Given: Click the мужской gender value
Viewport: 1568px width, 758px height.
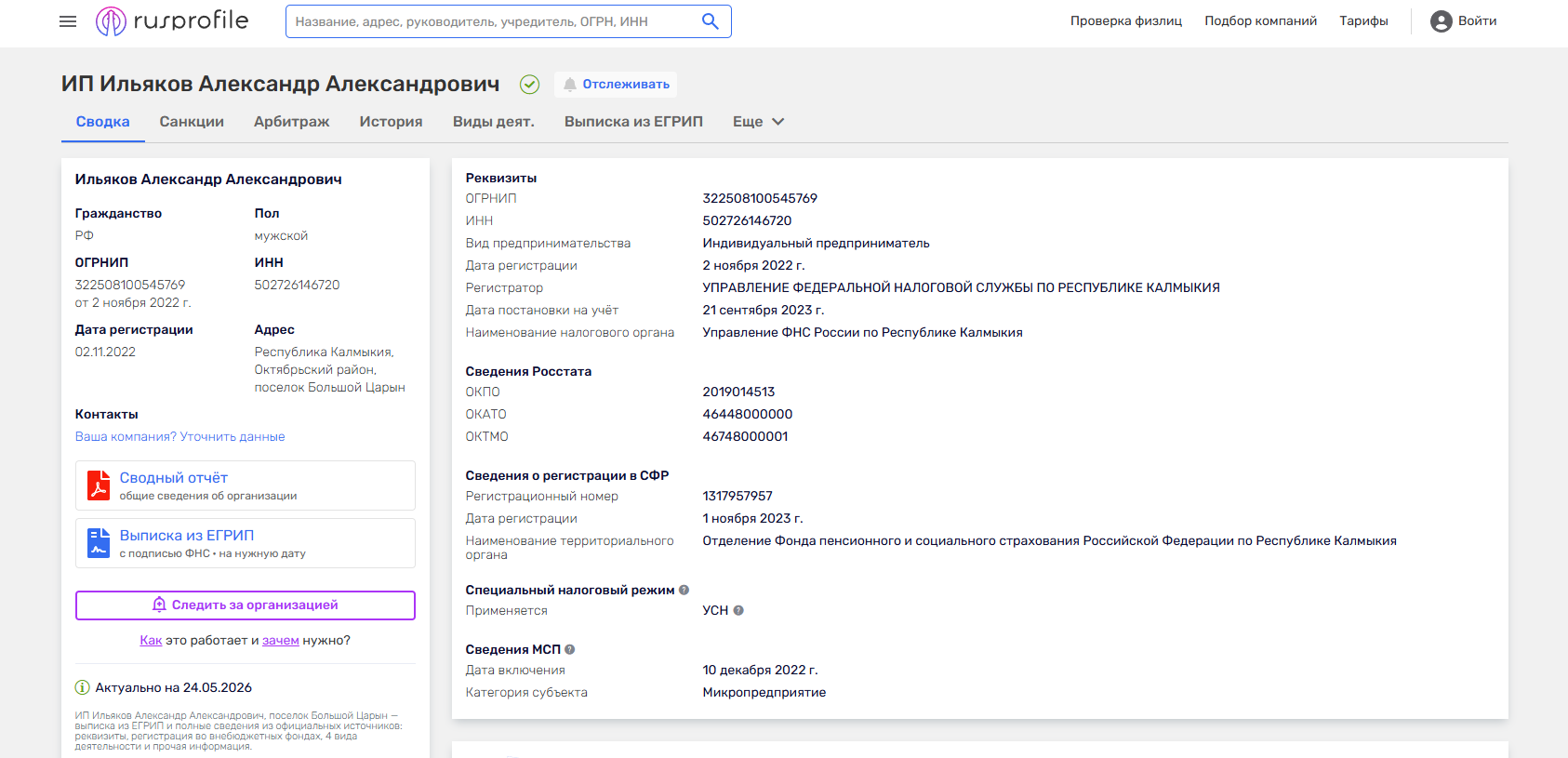Looking at the screenshot, I should click(x=281, y=236).
